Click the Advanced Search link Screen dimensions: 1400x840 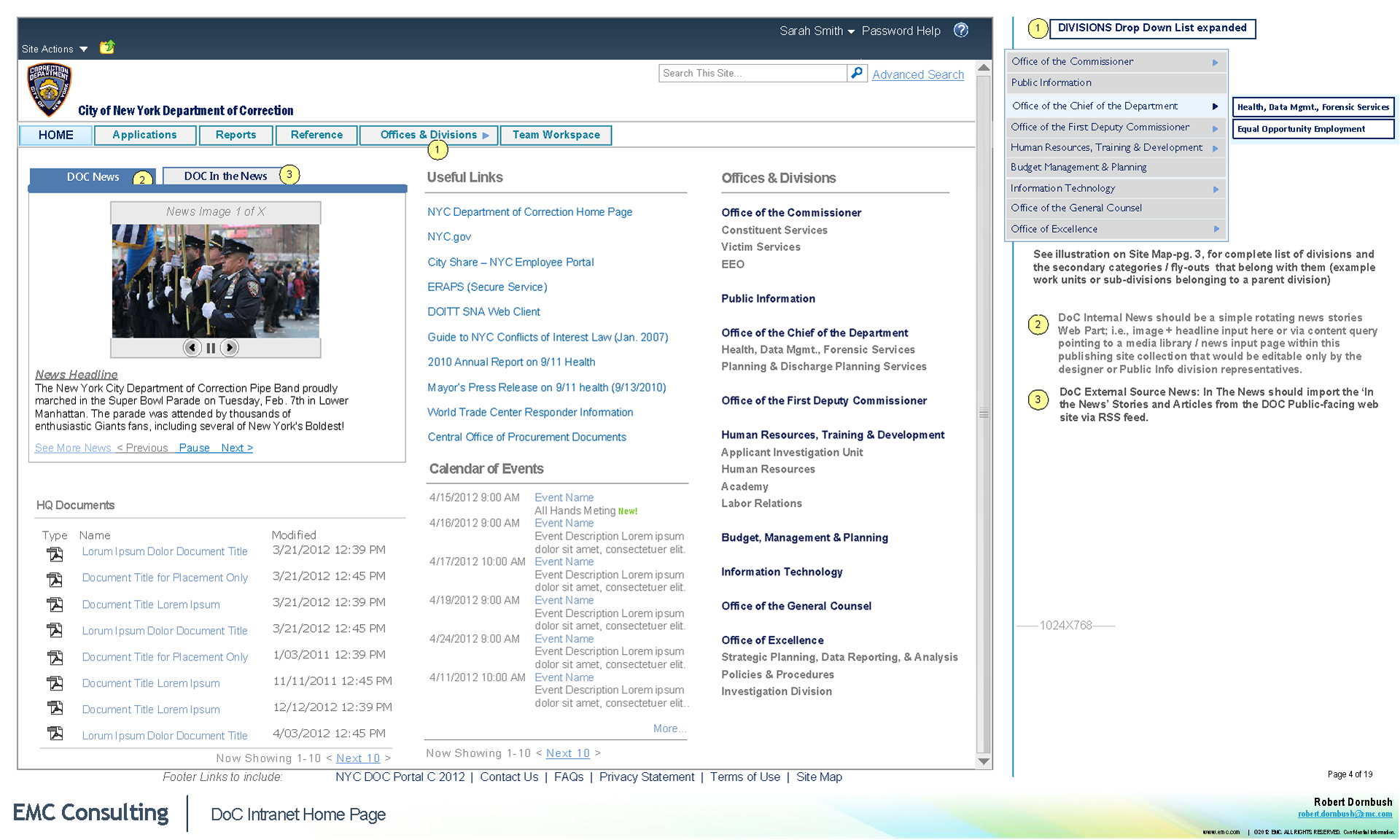click(917, 74)
